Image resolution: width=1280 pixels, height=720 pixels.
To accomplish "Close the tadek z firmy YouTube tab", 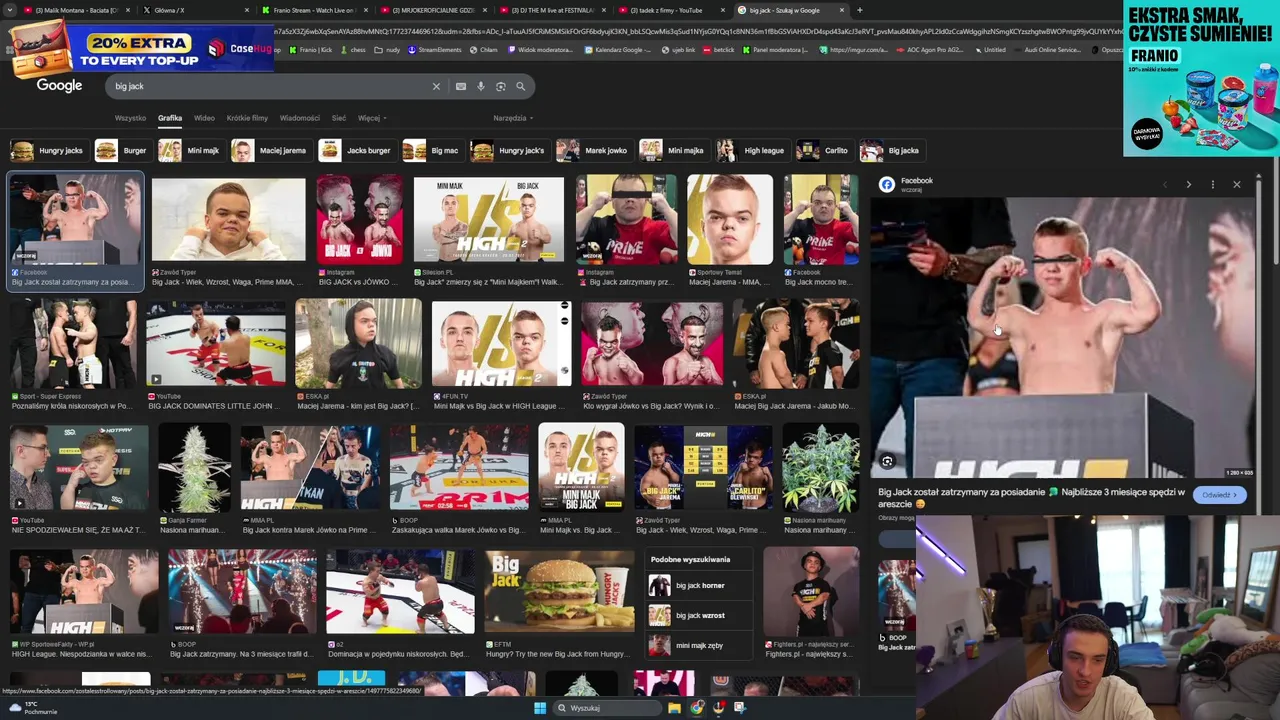I will (x=724, y=10).
